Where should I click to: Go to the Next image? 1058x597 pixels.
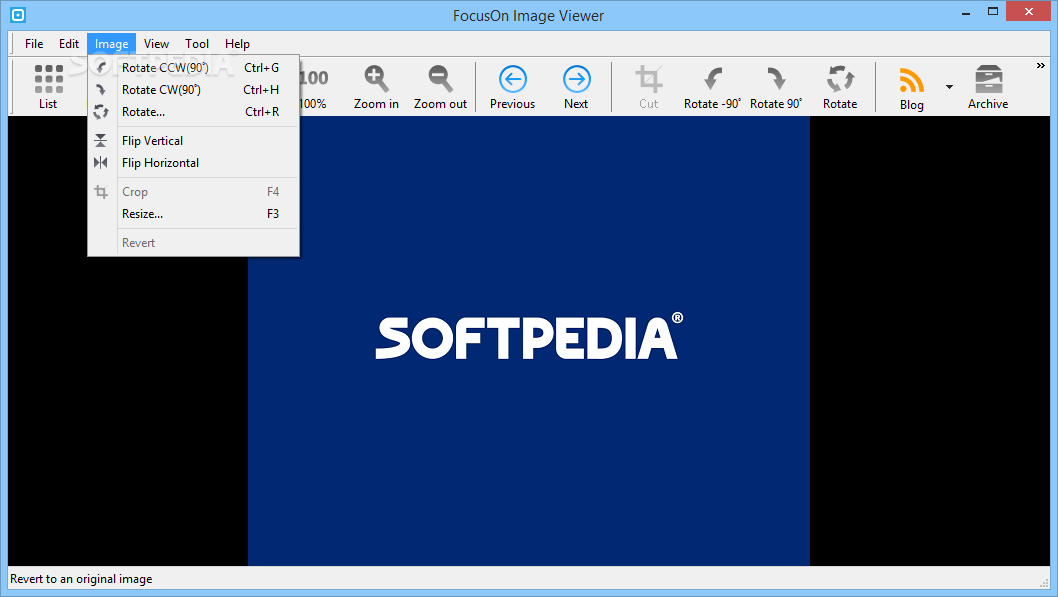coord(576,86)
